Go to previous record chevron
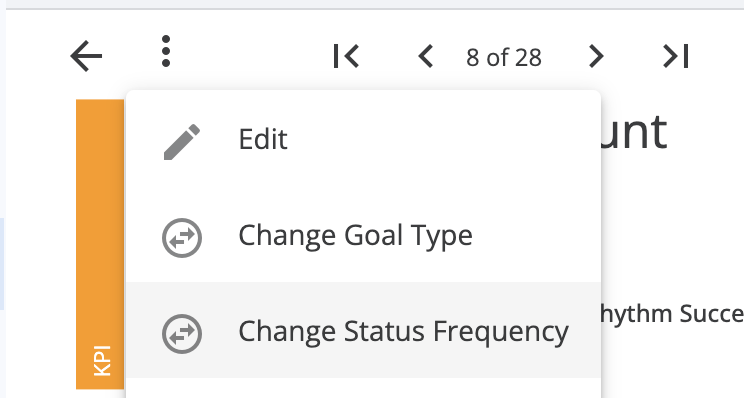Image resolution: width=744 pixels, height=398 pixels. (x=426, y=56)
